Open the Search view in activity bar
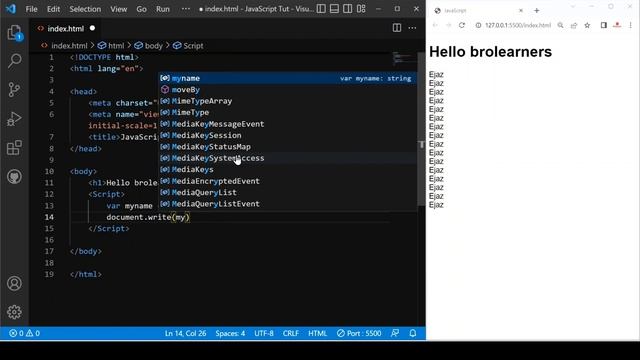640x360 pixels. click(x=14, y=61)
